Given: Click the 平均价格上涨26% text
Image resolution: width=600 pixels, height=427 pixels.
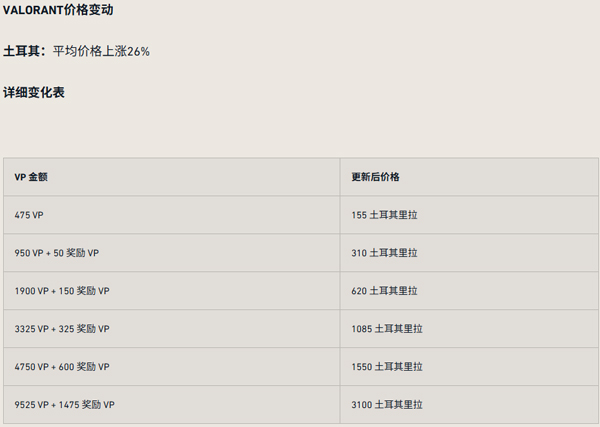Looking at the screenshot, I should pyautogui.click(x=101, y=51).
